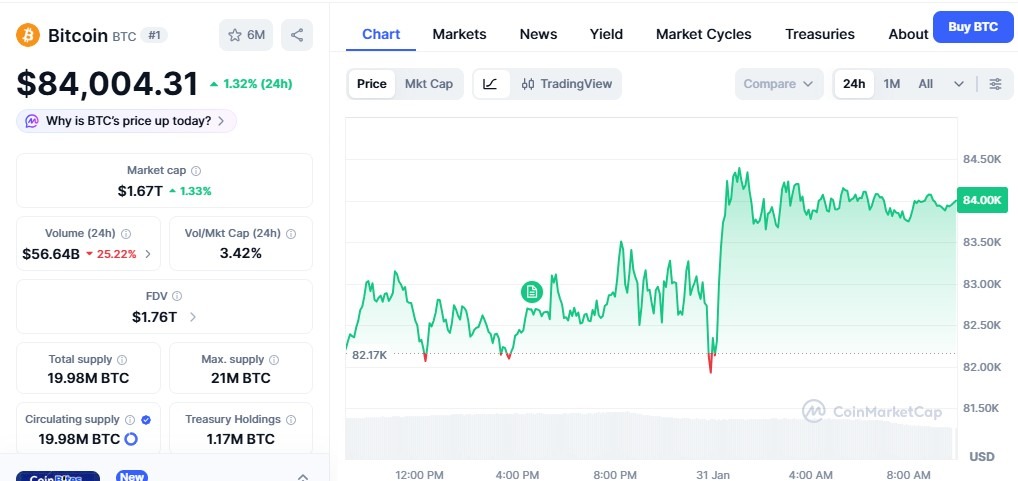
Task: Open the Chart tab
Action: (x=381, y=34)
